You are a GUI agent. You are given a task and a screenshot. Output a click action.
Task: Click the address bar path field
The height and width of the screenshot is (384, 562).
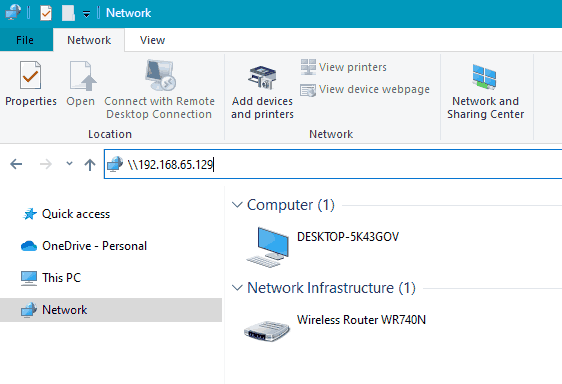point(333,164)
